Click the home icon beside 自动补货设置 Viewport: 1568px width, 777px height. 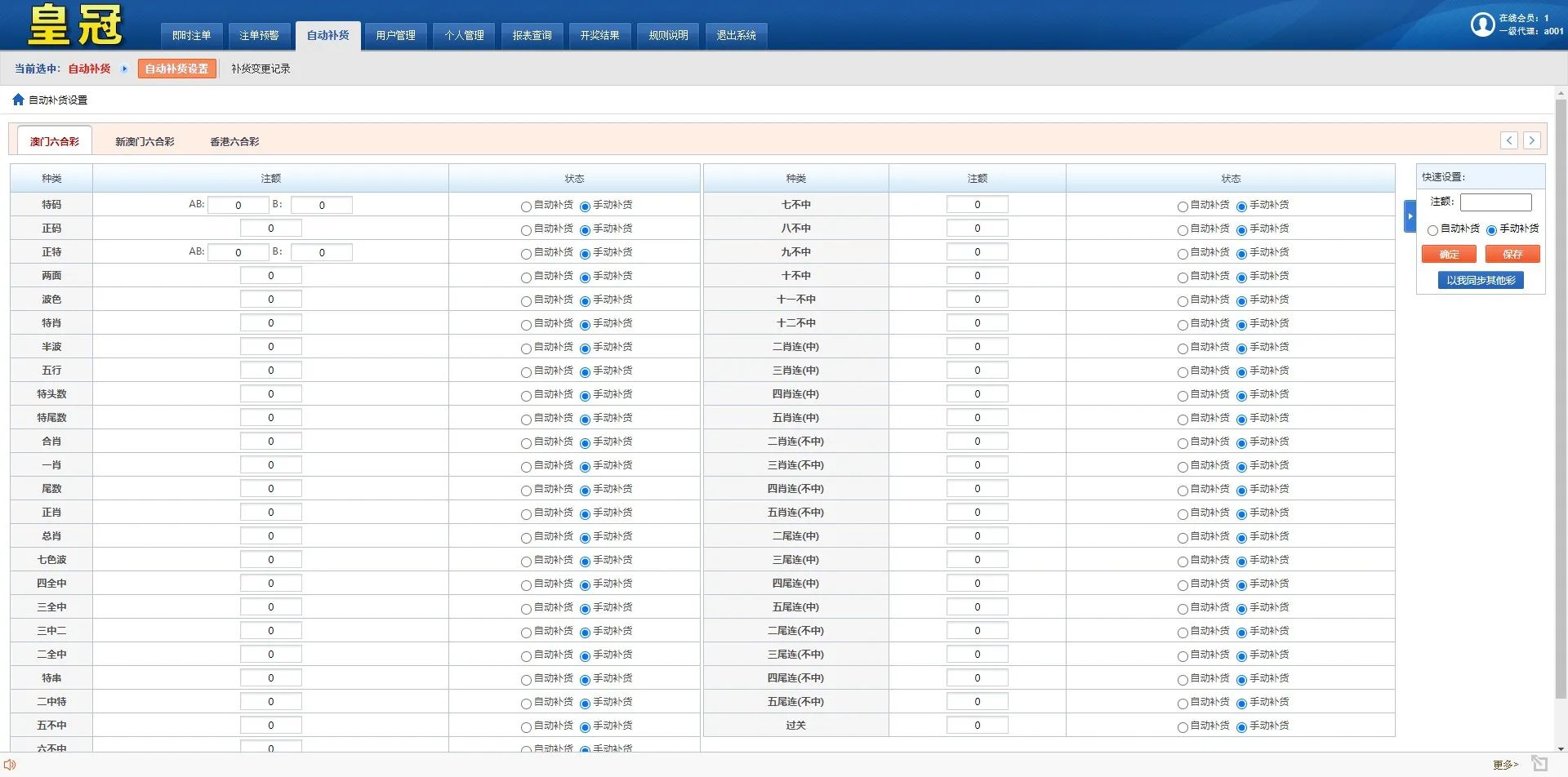pyautogui.click(x=18, y=100)
